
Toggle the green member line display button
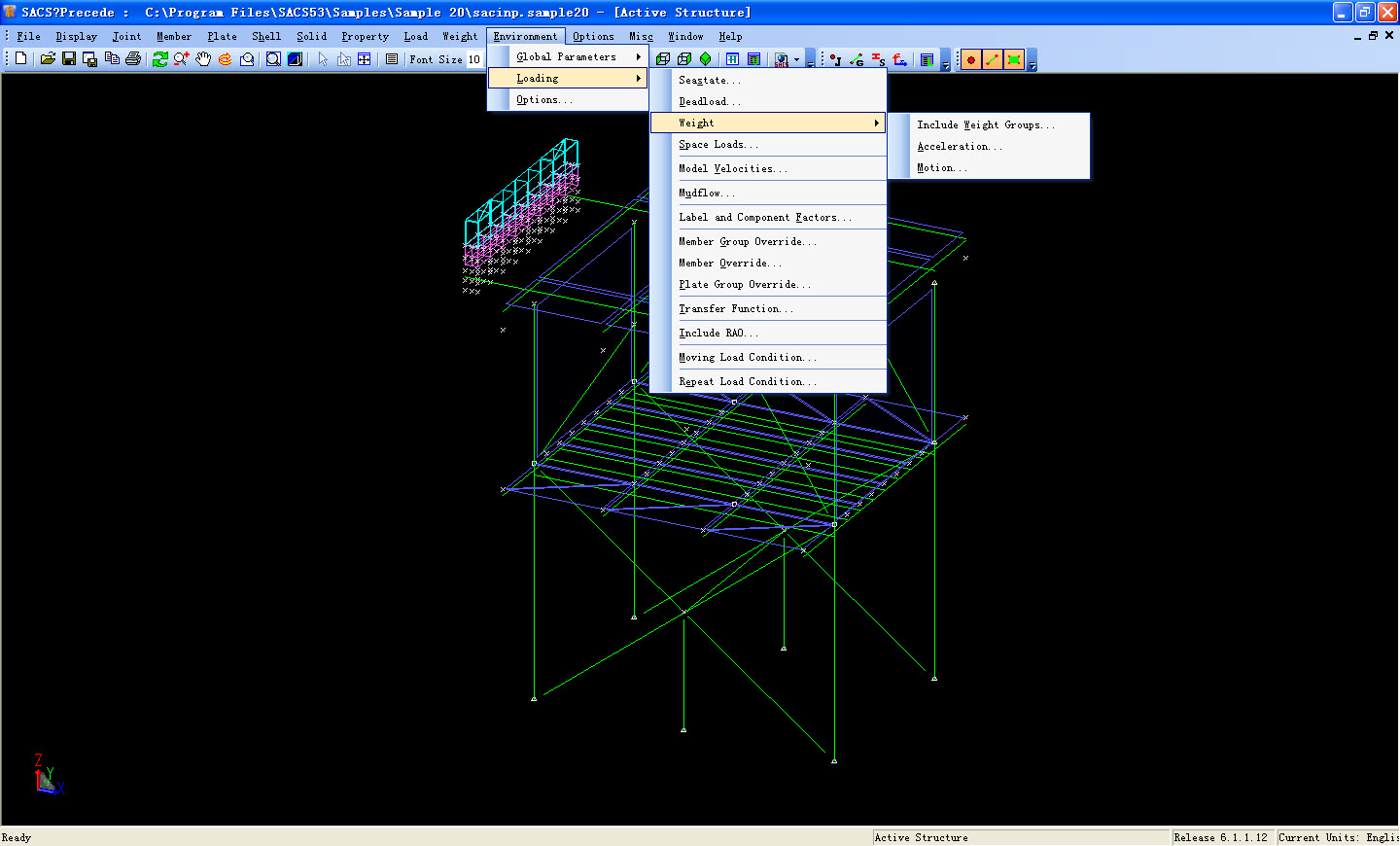coord(993,59)
